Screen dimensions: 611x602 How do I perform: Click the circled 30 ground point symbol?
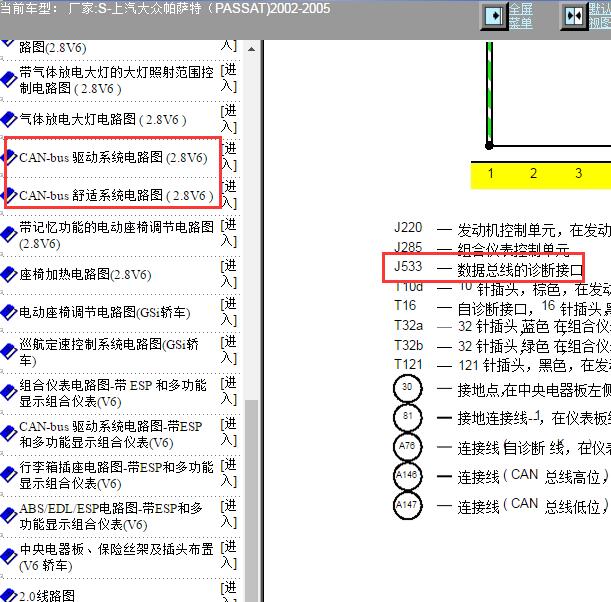pyautogui.click(x=407, y=387)
